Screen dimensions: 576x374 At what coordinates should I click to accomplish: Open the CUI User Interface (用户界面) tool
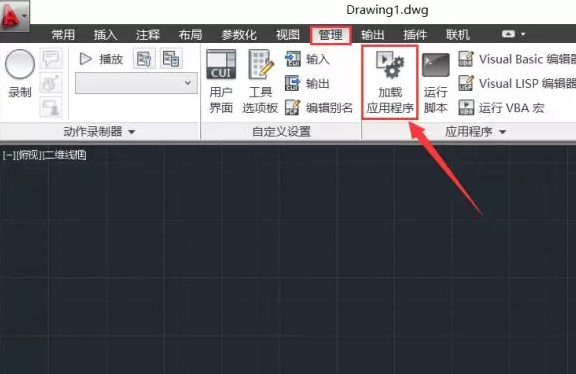pyautogui.click(x=221, y=82)
